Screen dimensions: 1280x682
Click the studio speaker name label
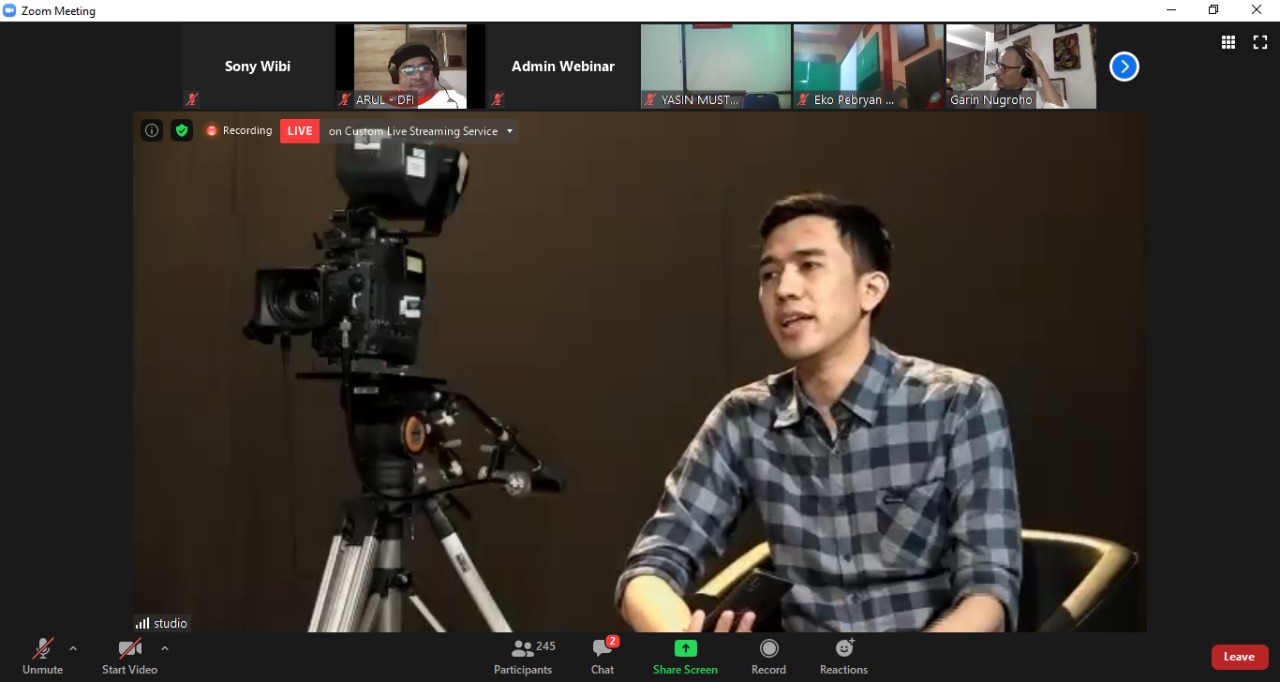[162, 623]
